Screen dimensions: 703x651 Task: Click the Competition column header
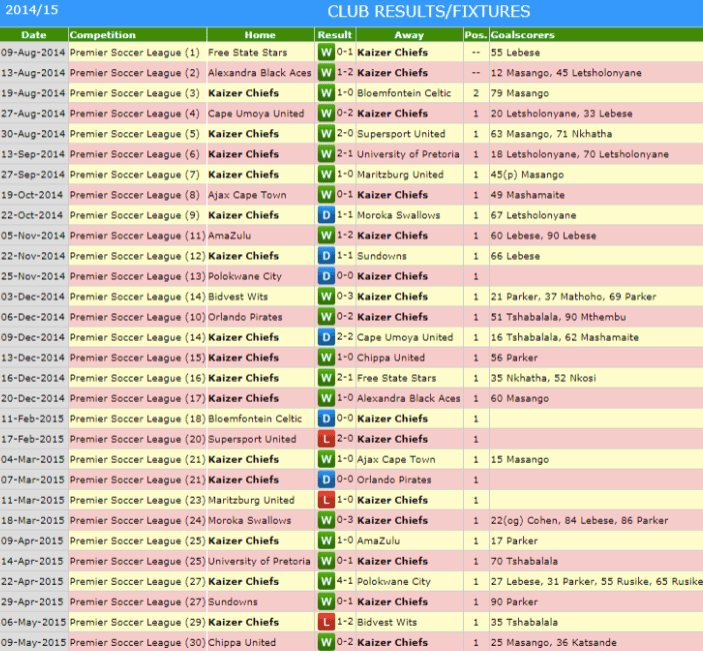tap(137, 35)
